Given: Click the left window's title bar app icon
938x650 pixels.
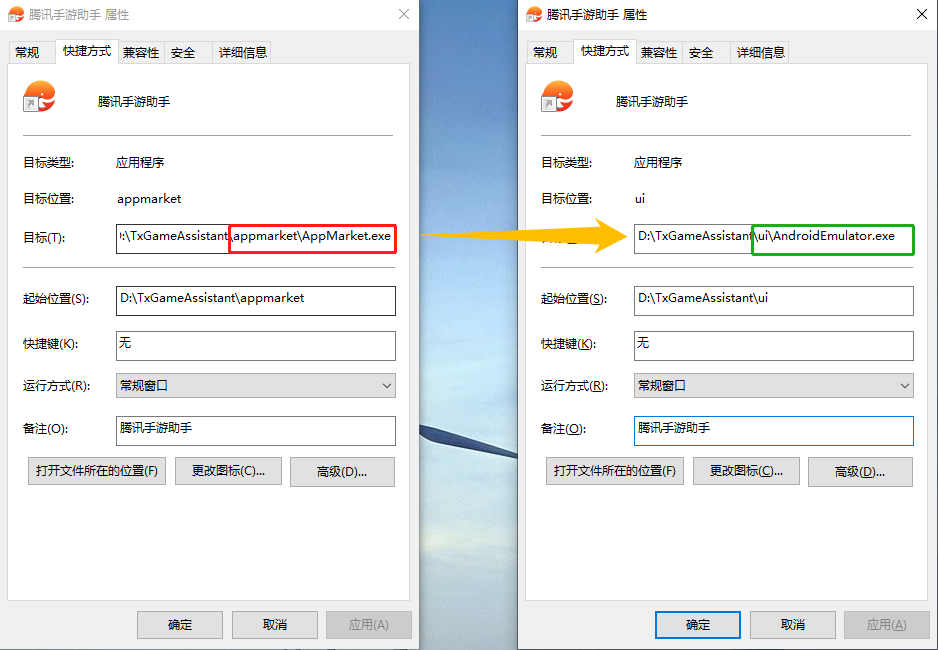Looking at the screenshot, I should pyautogui.click(x=16, y=14).
